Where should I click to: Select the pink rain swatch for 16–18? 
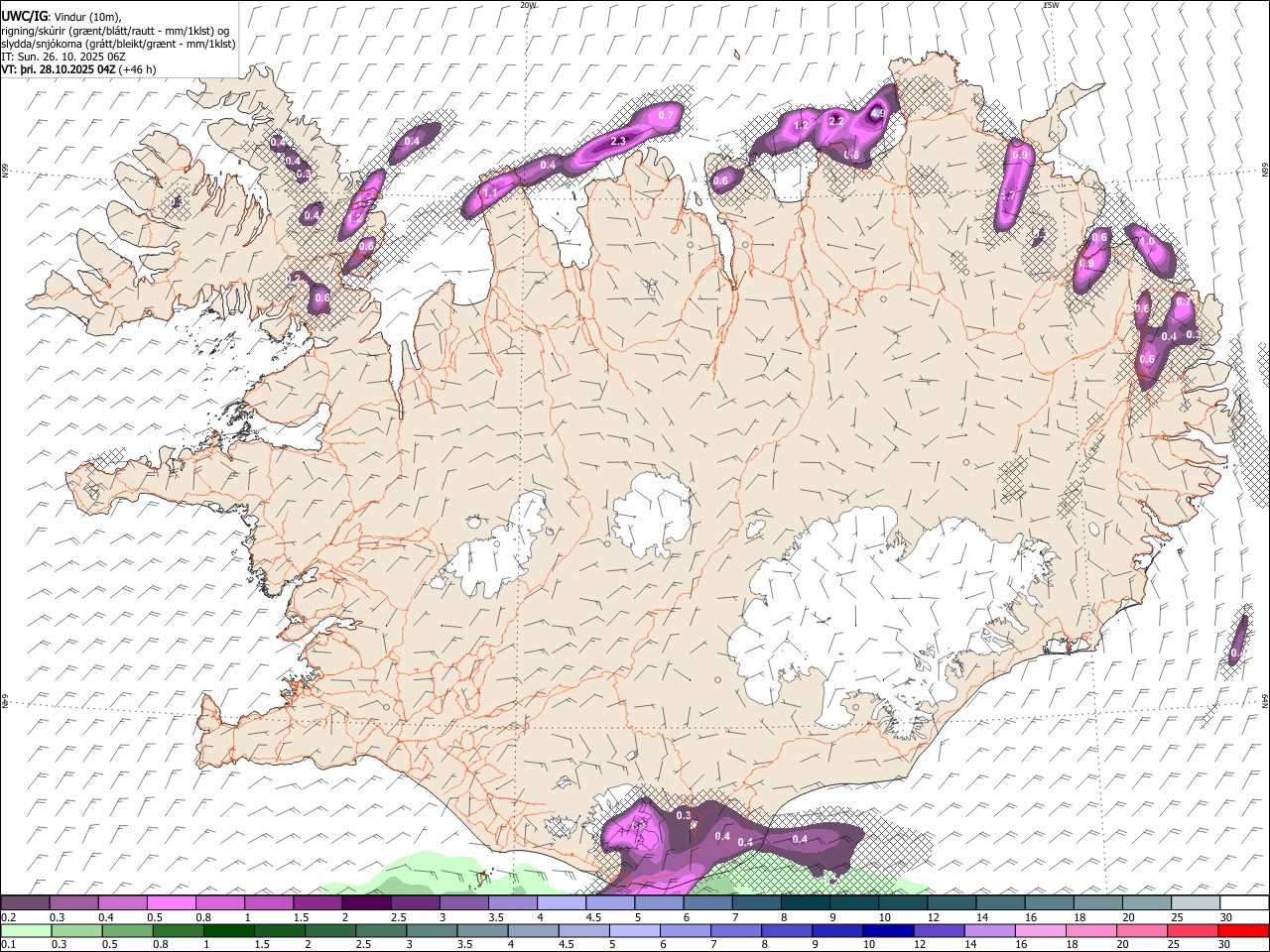pos(1042,930)
